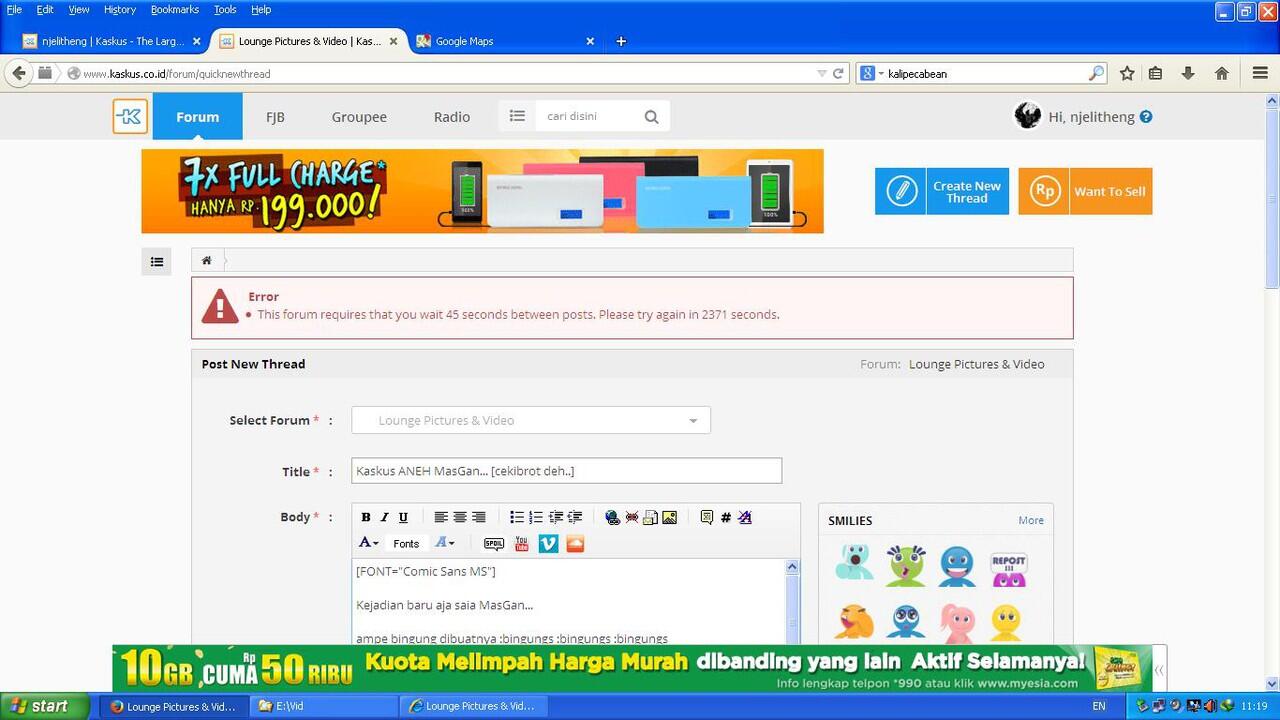This screenshot has height=720, width=1280.
Task: Click the Forum navigation tab
Action: 197,116
